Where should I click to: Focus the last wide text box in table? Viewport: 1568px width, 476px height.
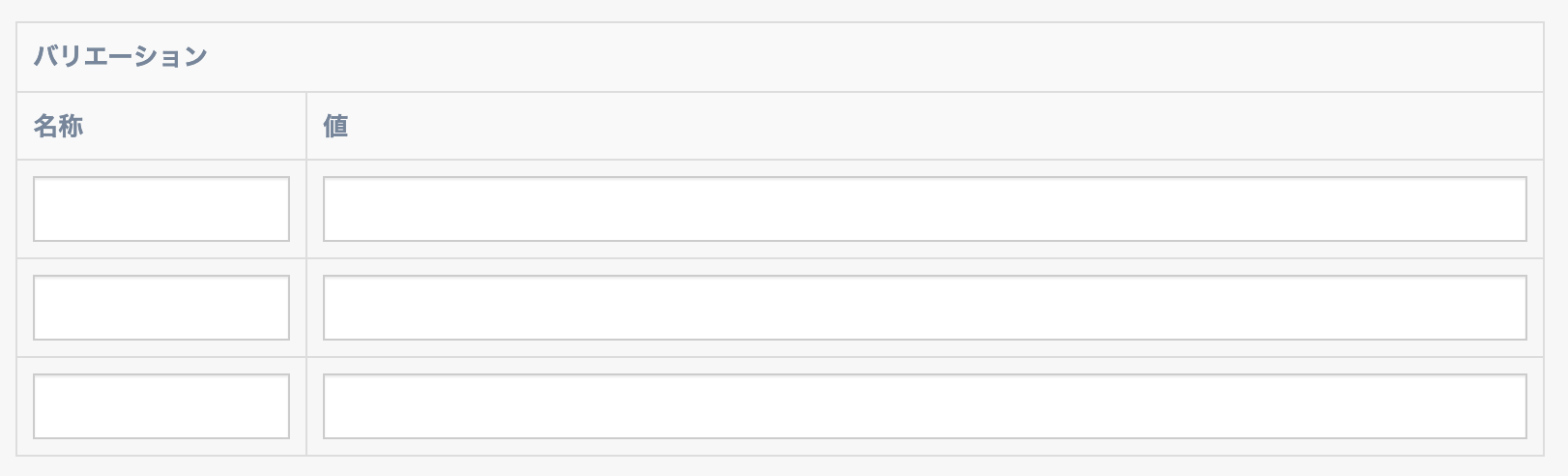click(x=924, y=406)
